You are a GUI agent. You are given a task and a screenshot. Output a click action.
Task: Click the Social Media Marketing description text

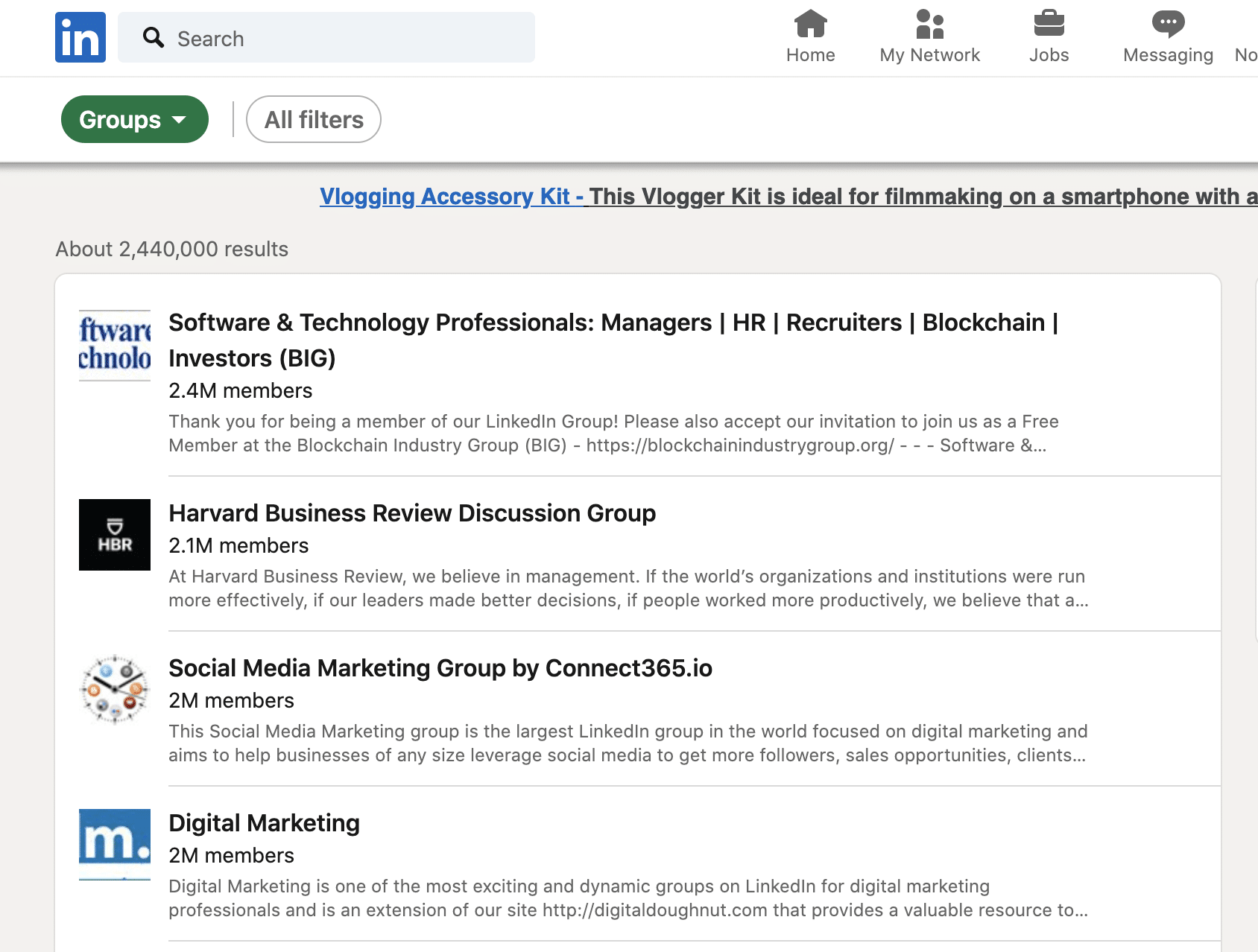pyautogui.click(x=628, y=743)
